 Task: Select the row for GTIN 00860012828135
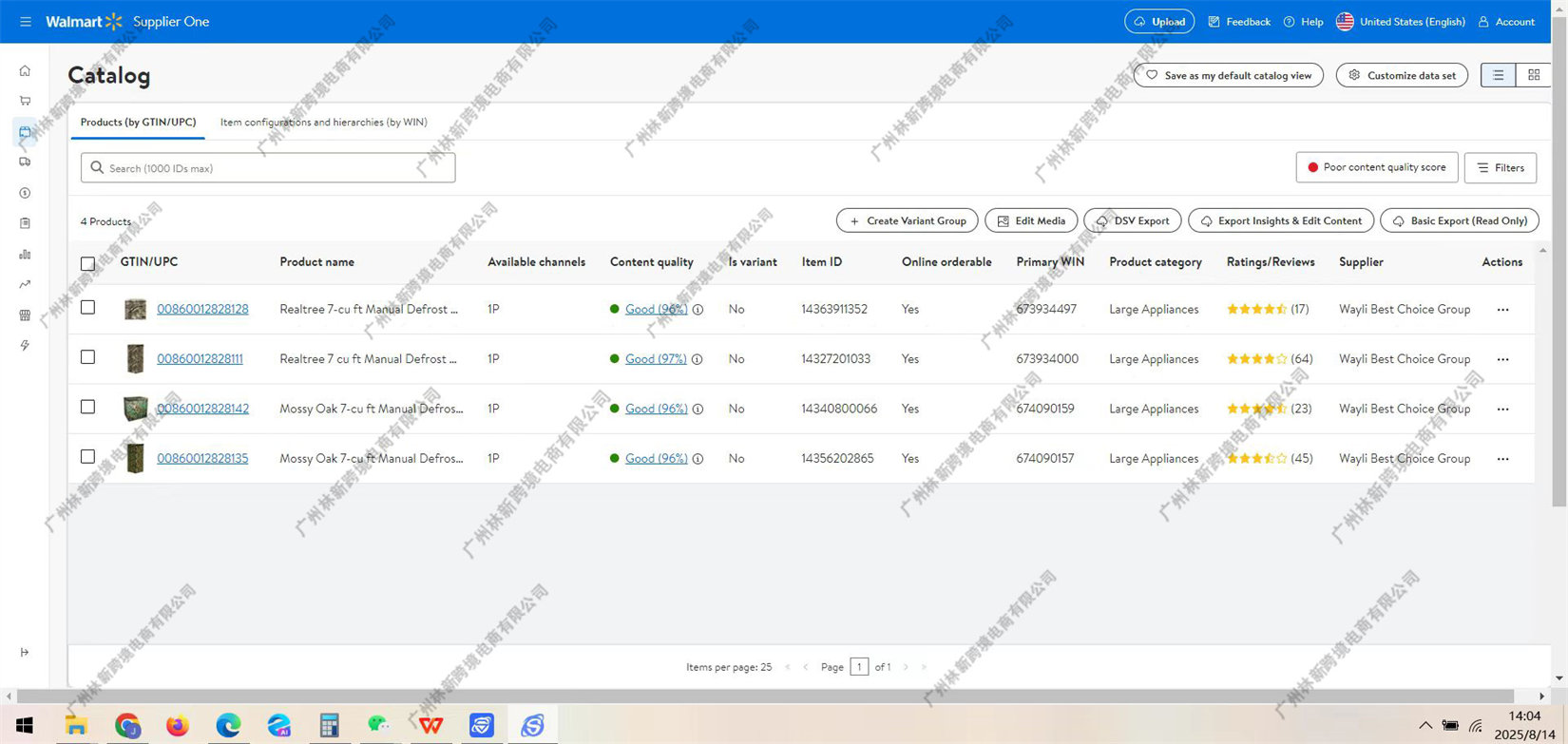(87, 456)
